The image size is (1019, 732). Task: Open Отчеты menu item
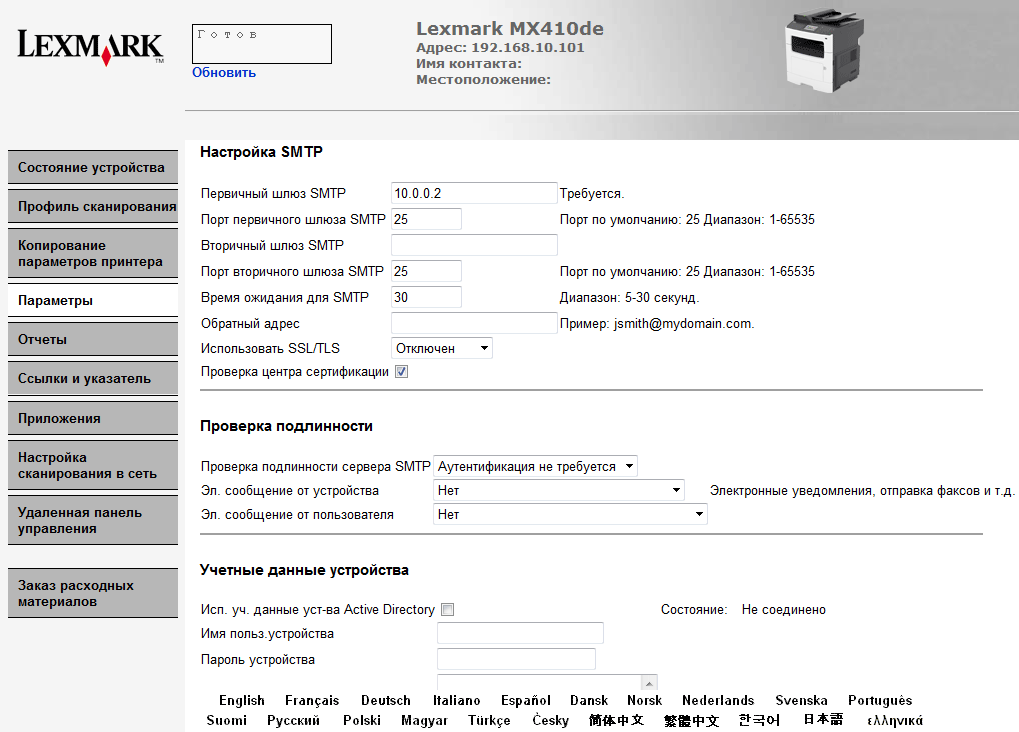(x=93, y=339)
